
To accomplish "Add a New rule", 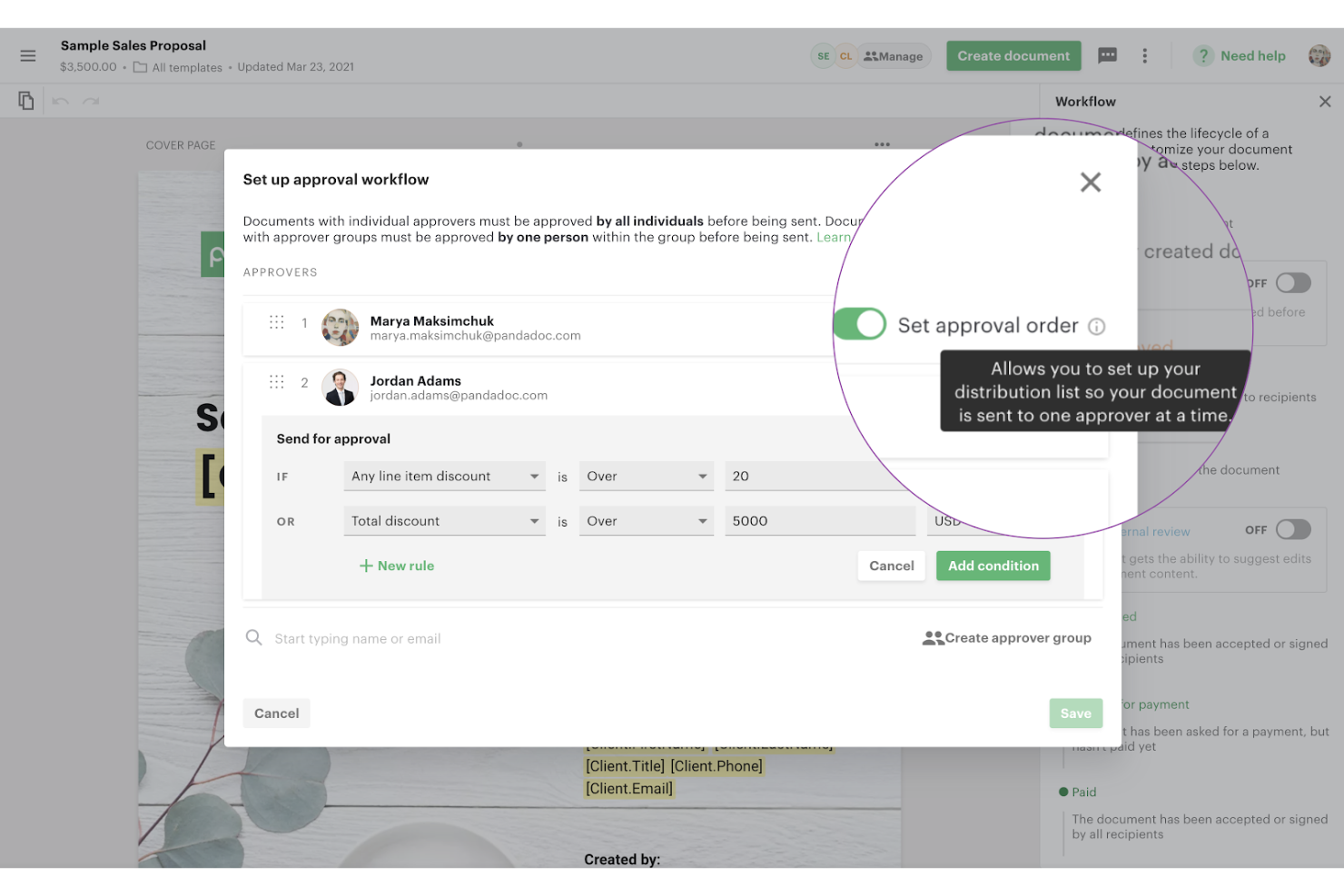I will coord(397,566).
